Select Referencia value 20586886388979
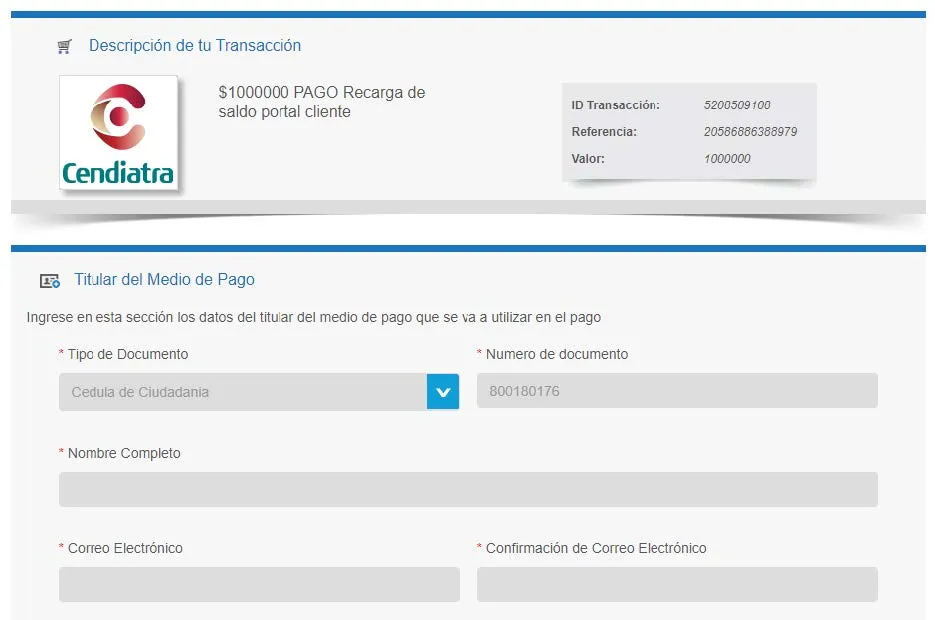Viewport: 935px width, 620px height. click(750, 132)
